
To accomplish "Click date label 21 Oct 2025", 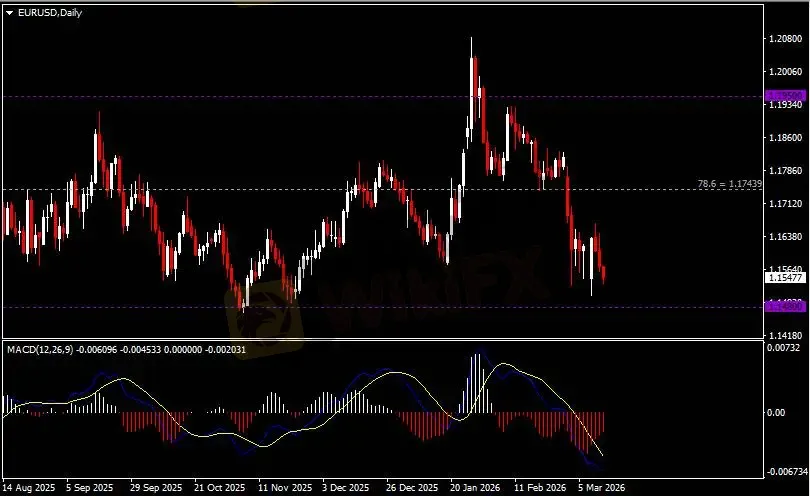I will (x=220, y=487).
